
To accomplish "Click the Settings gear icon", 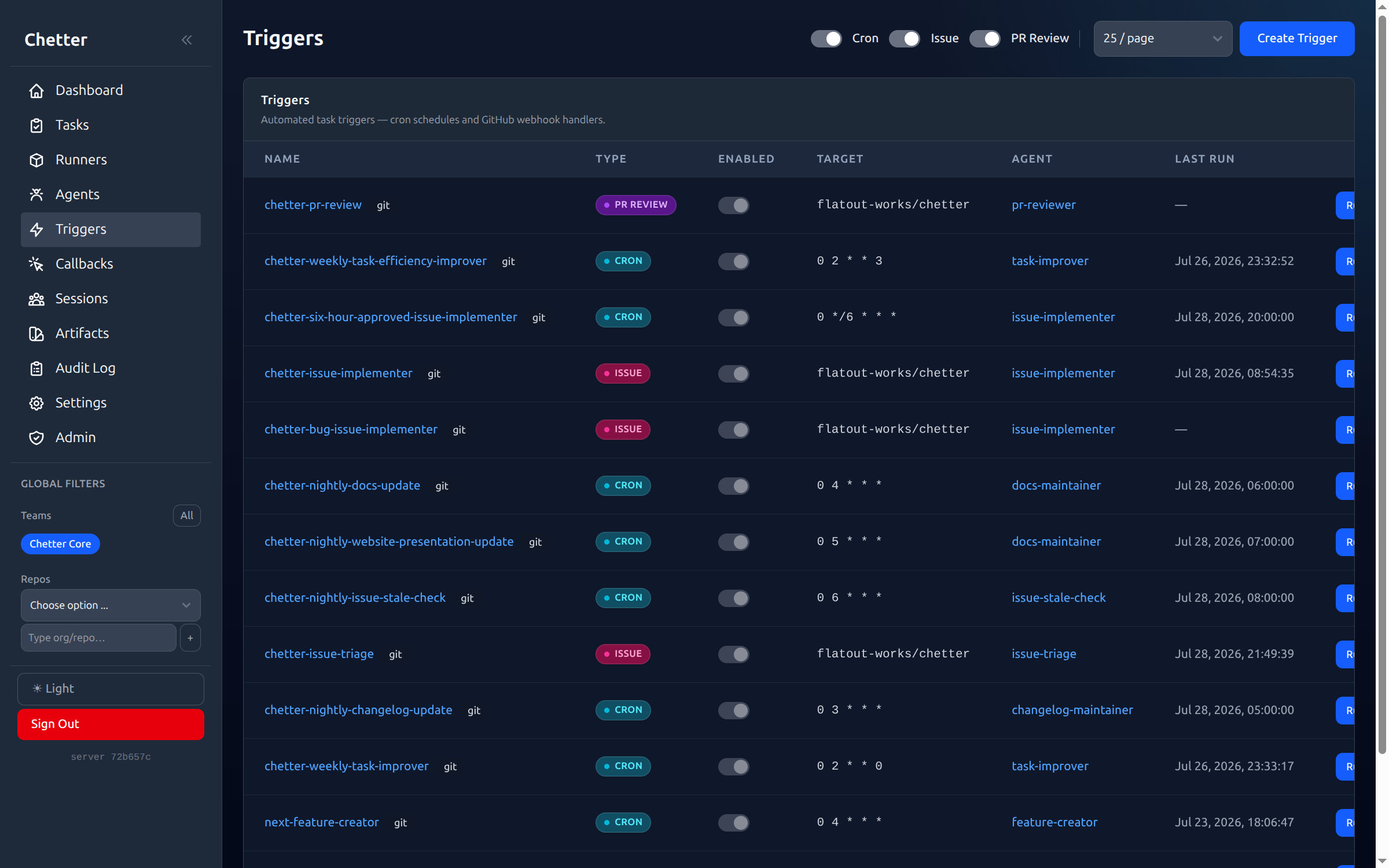I will [x=36, y=403].
